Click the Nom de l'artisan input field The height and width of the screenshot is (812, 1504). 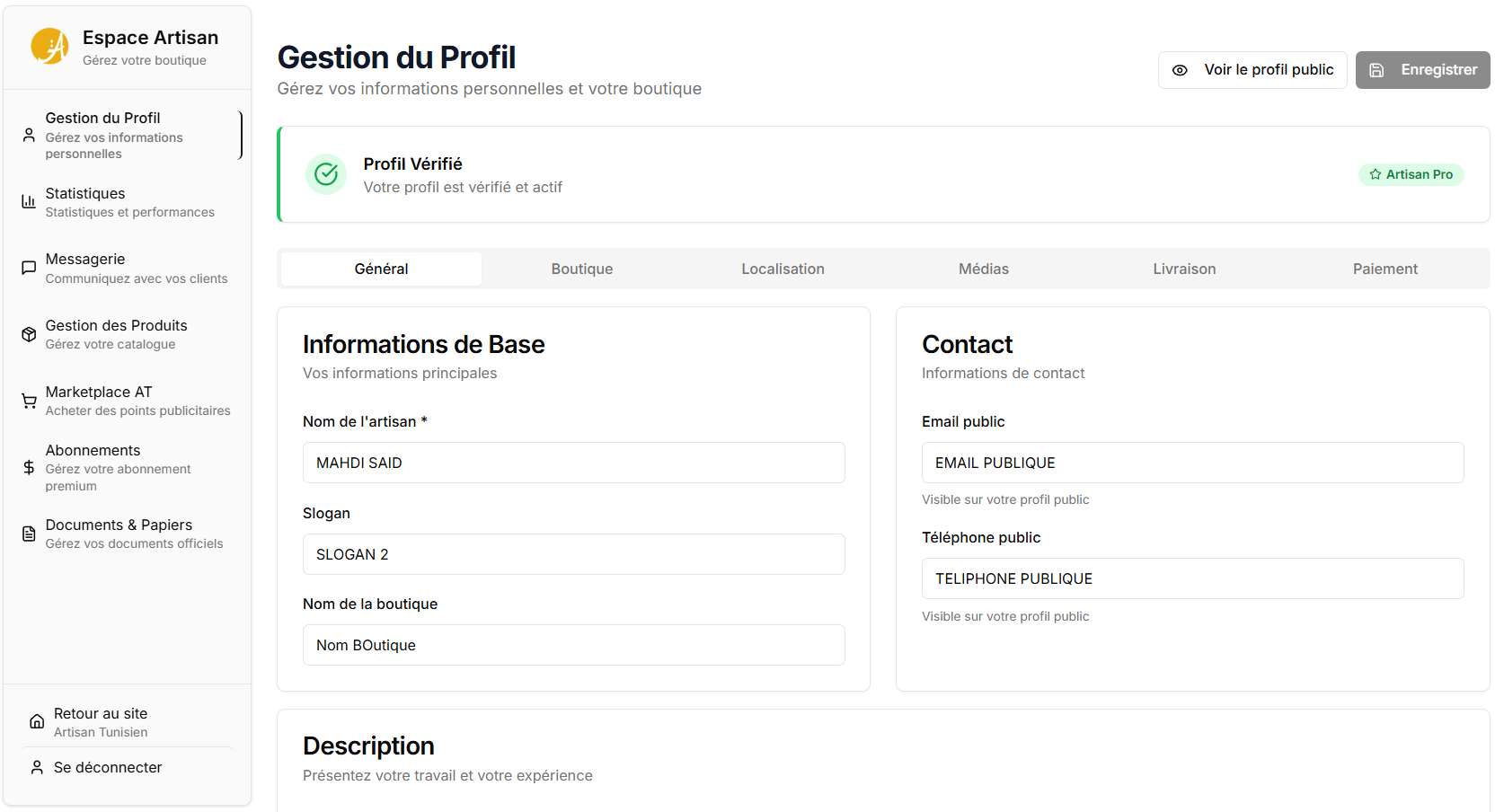573,463
